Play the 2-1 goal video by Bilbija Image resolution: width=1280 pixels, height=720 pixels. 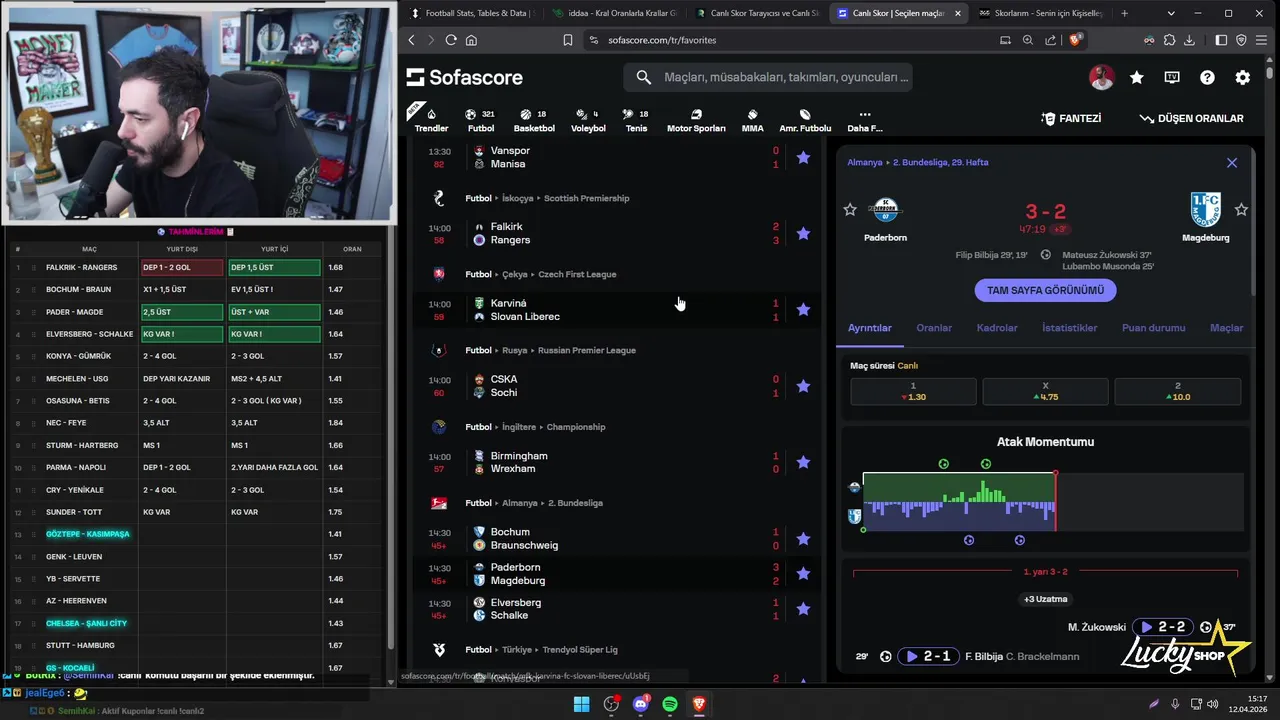coord(928,657)
